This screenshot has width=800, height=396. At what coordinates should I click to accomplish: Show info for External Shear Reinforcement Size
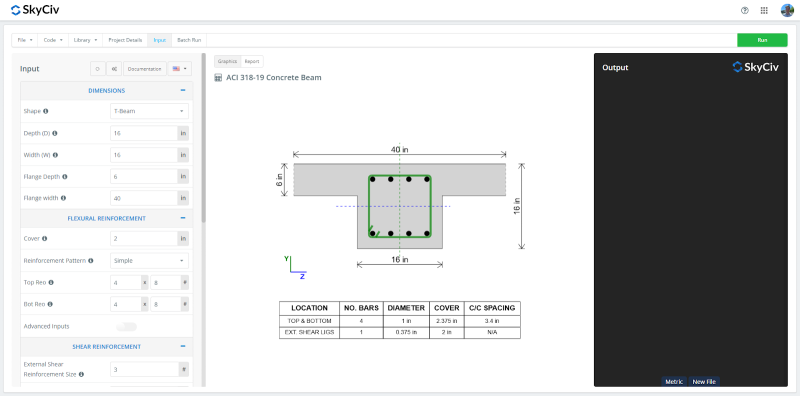(81, 374)
